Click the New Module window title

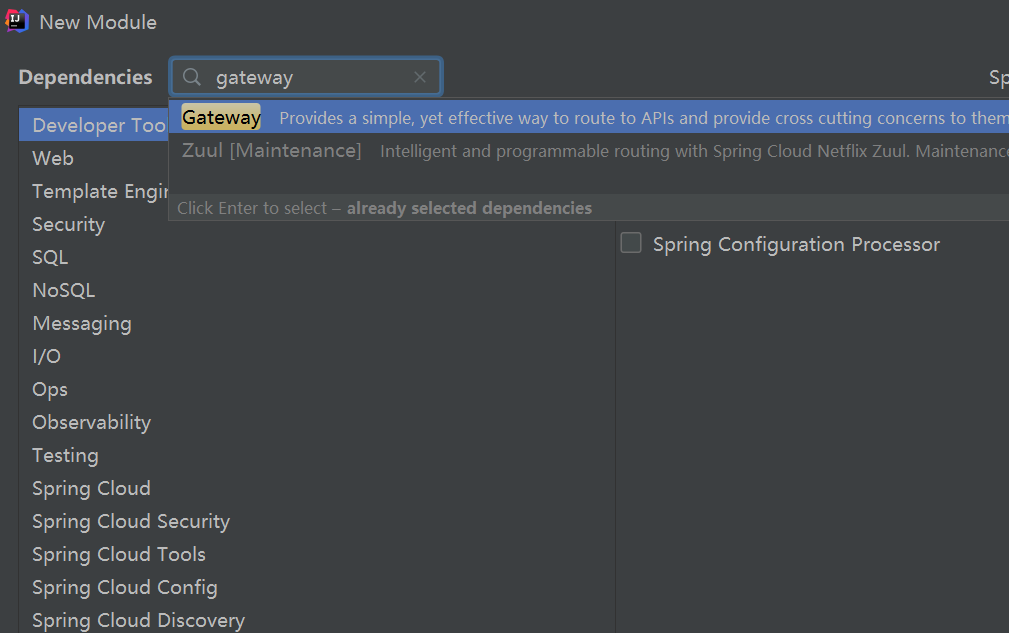(98, 23)
